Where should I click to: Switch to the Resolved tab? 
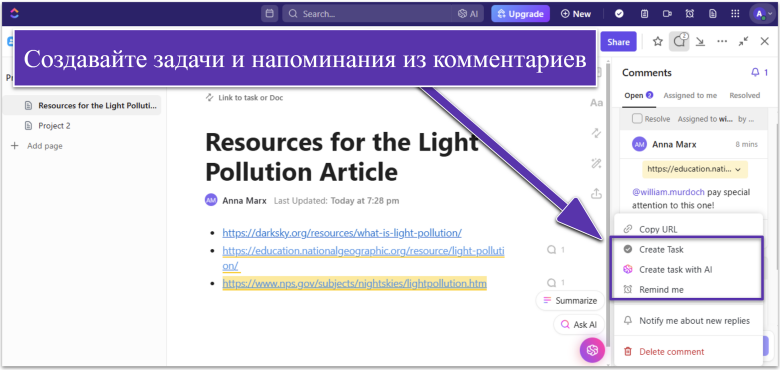point(745,95)
